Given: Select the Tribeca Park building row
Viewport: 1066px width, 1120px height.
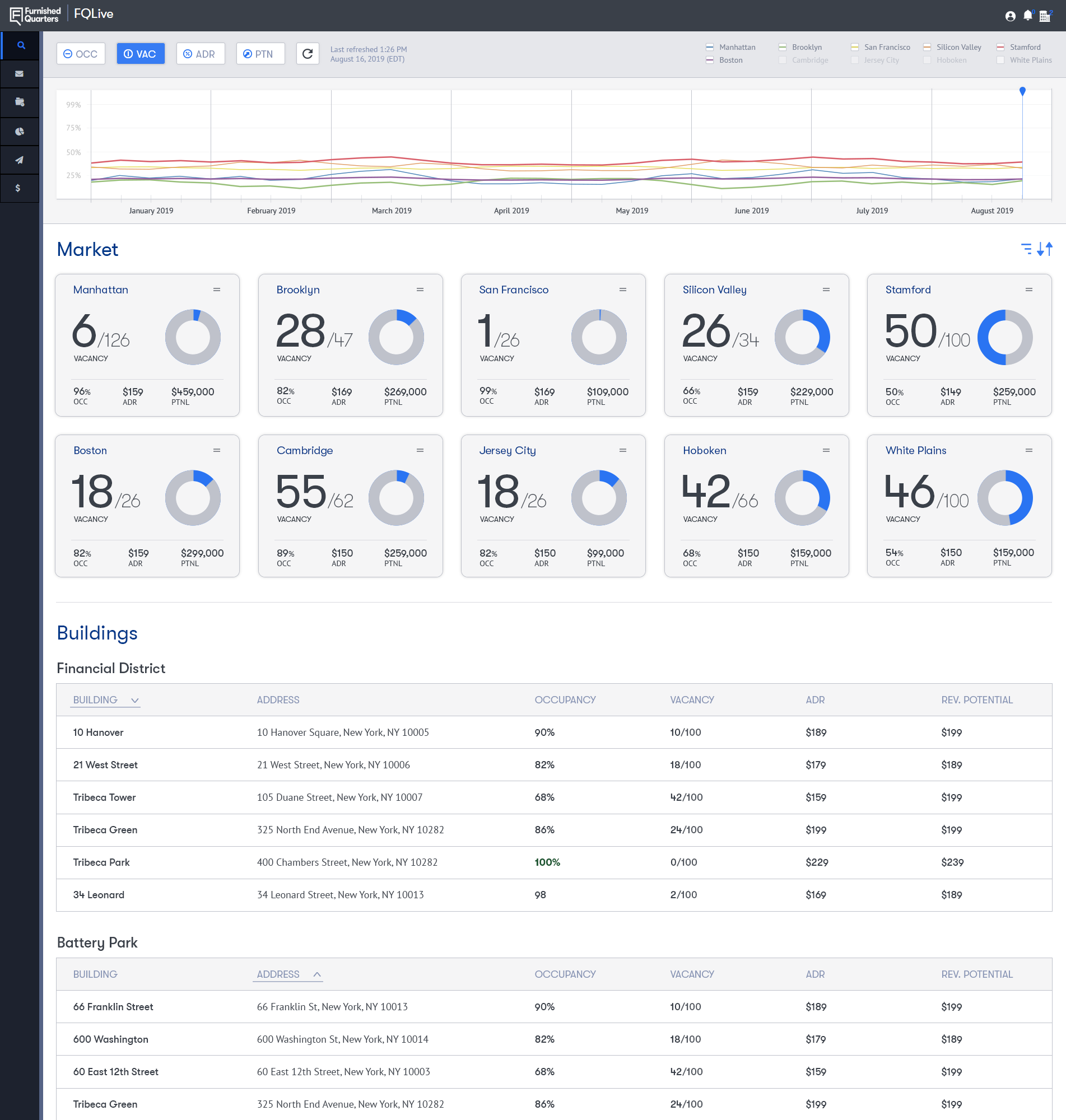Looking at the screenshot, I should tap(554, 863).
